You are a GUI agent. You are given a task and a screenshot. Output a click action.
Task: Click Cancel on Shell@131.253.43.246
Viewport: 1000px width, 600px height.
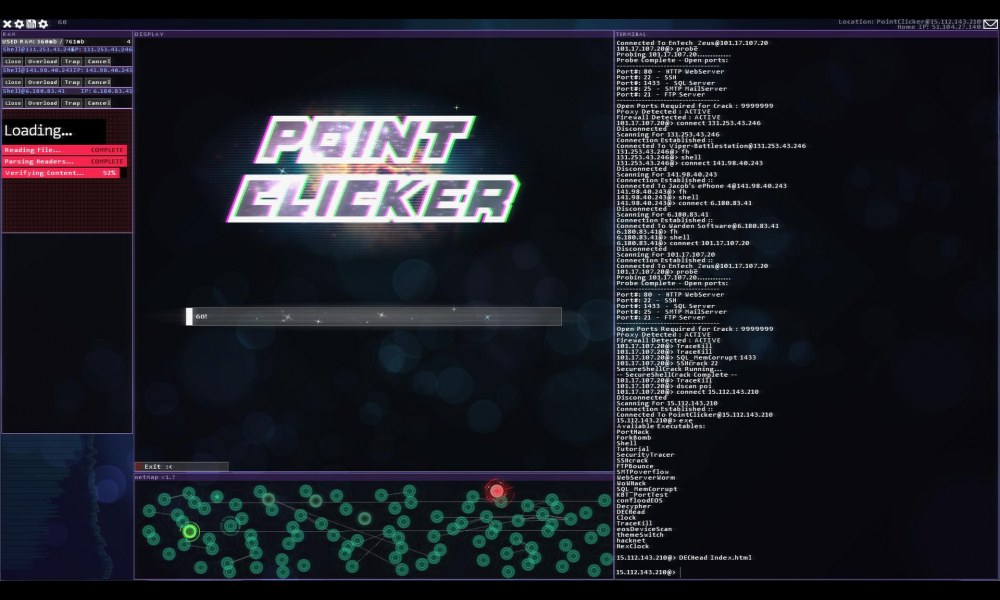pos(98,62)
